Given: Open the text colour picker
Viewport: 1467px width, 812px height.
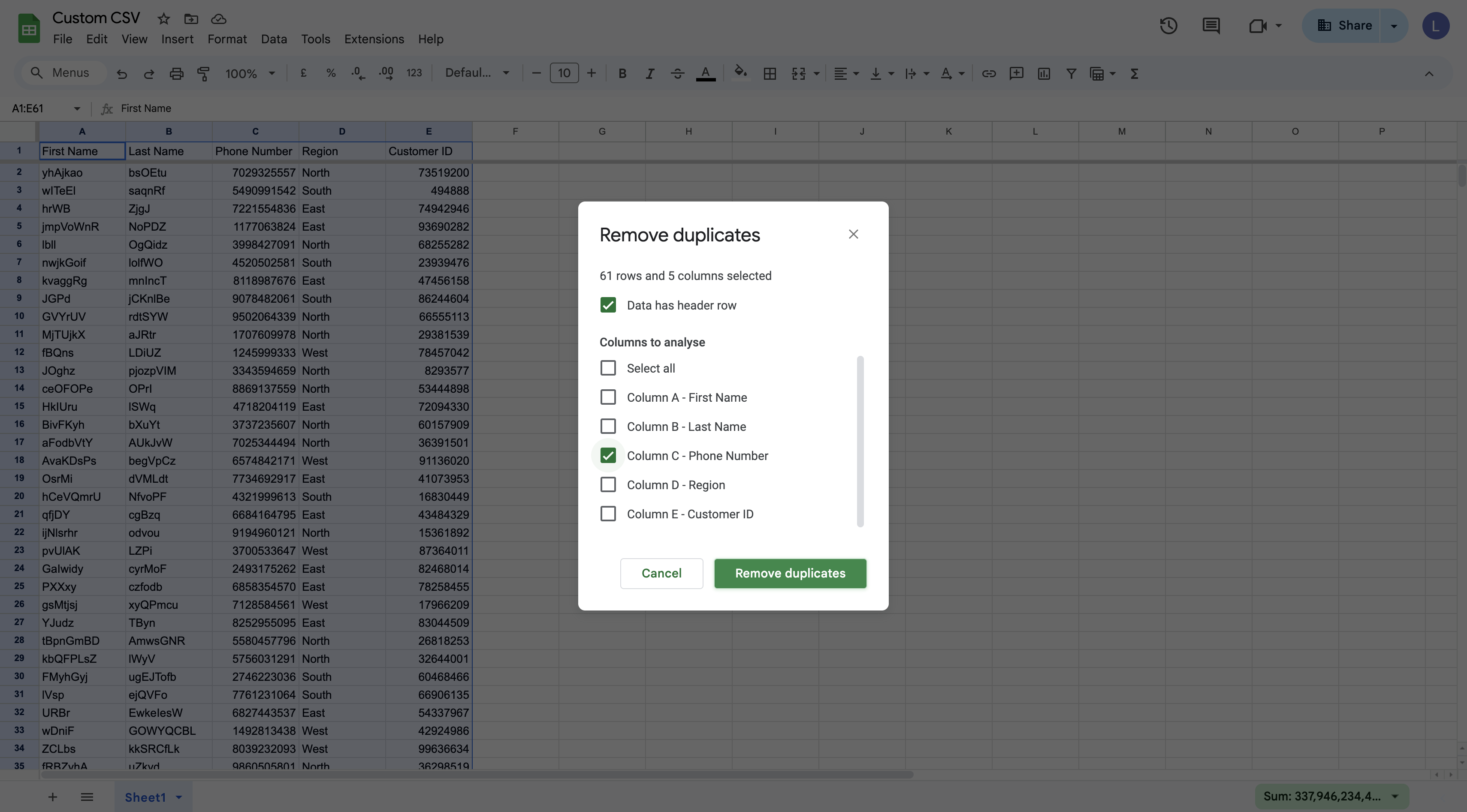Looking at the screenshot, I should [706, 73].
